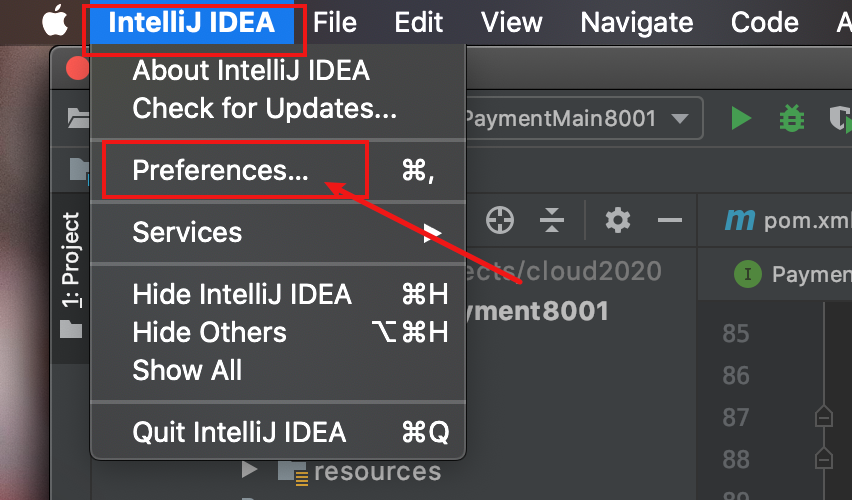The width and height of the screenshot is (852, 500).
Task: Open project view options via the gear icon
Action: point(618,220)
